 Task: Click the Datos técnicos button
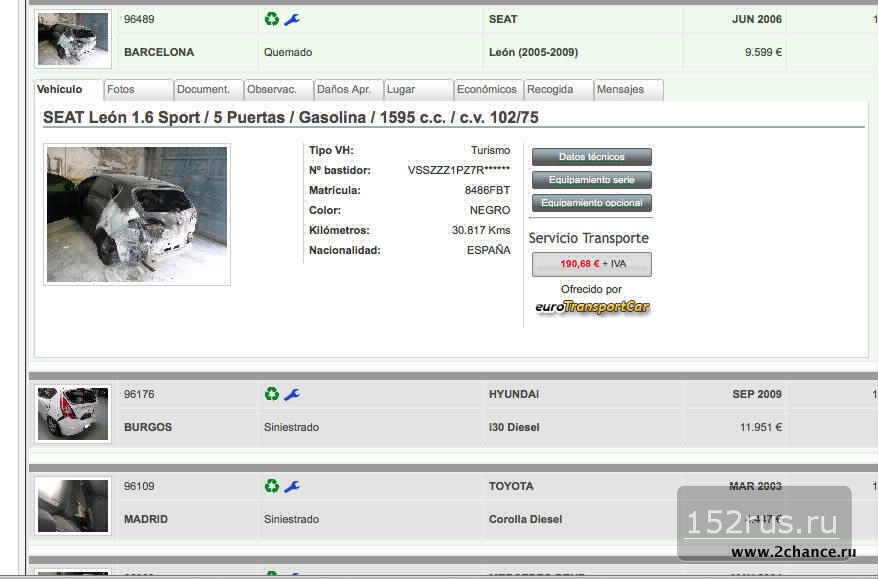[x=592, y=157]
